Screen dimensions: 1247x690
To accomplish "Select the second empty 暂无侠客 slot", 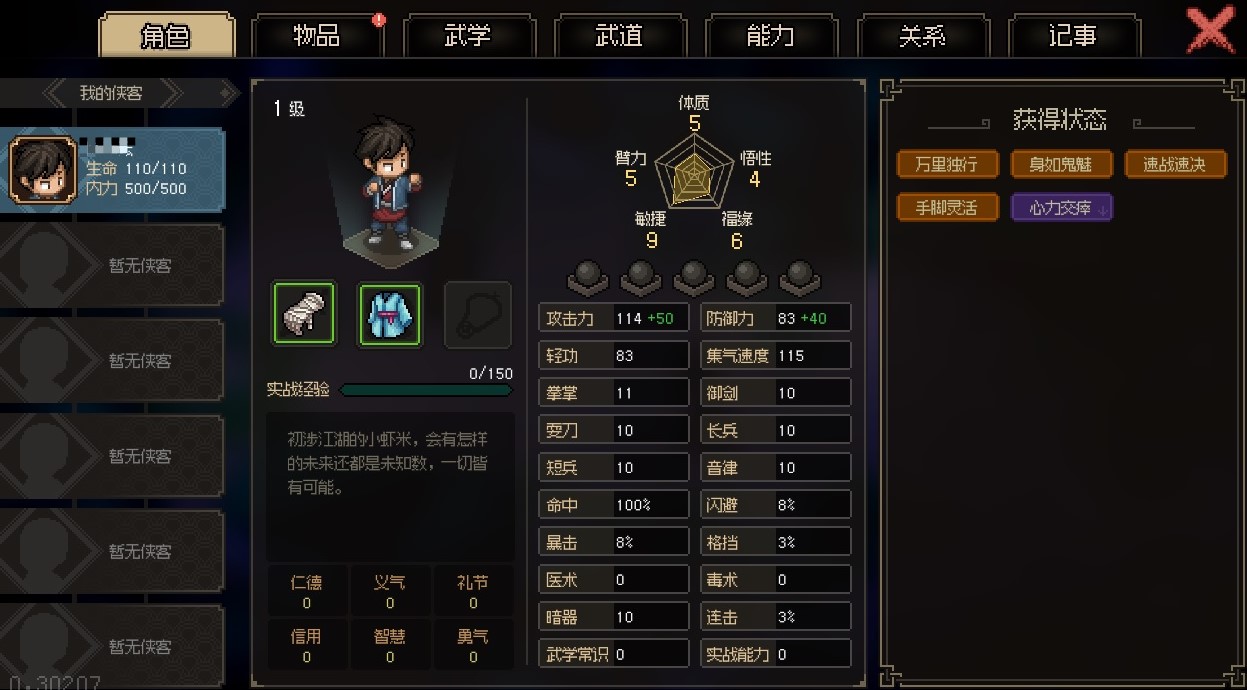I will point(112,361).
